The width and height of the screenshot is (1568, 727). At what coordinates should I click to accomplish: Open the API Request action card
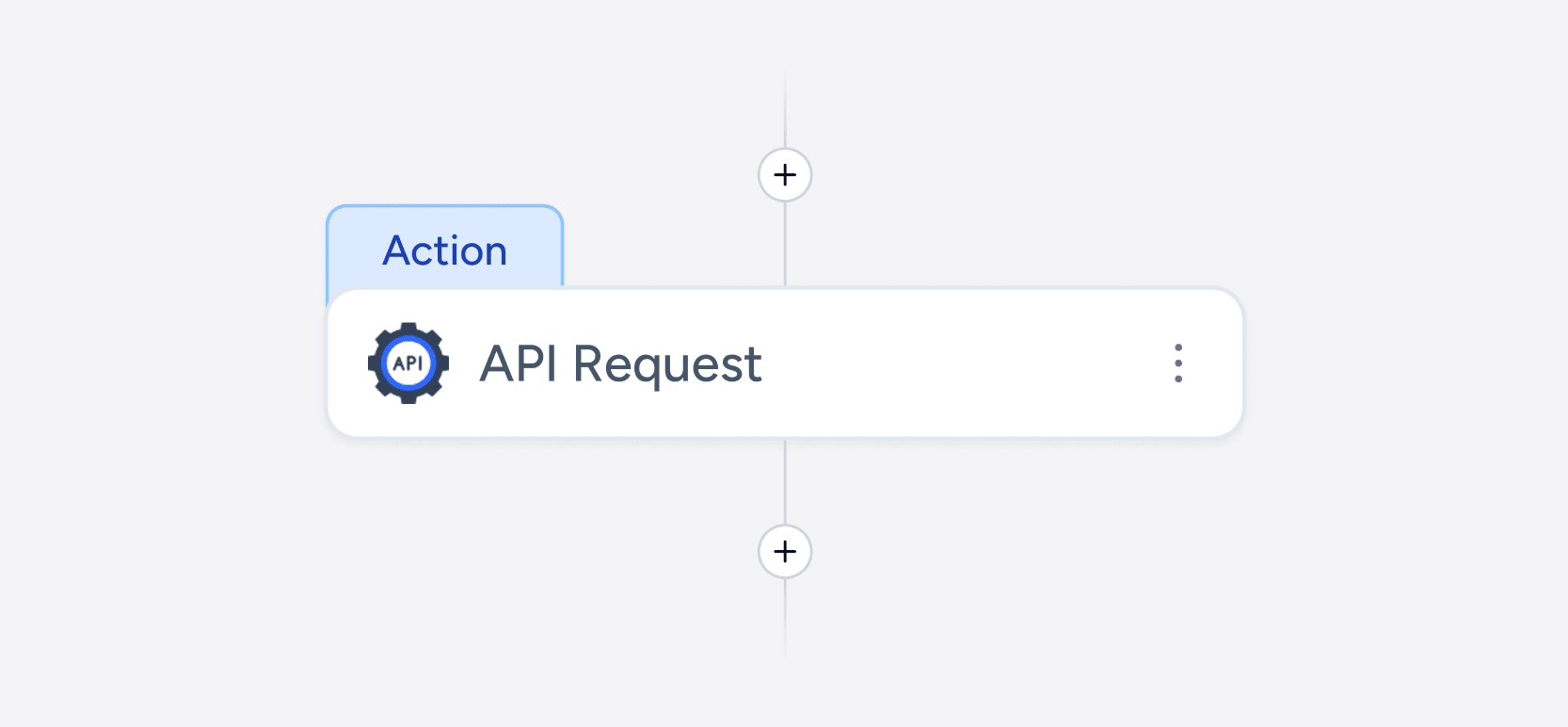click(x=784, y=363)
